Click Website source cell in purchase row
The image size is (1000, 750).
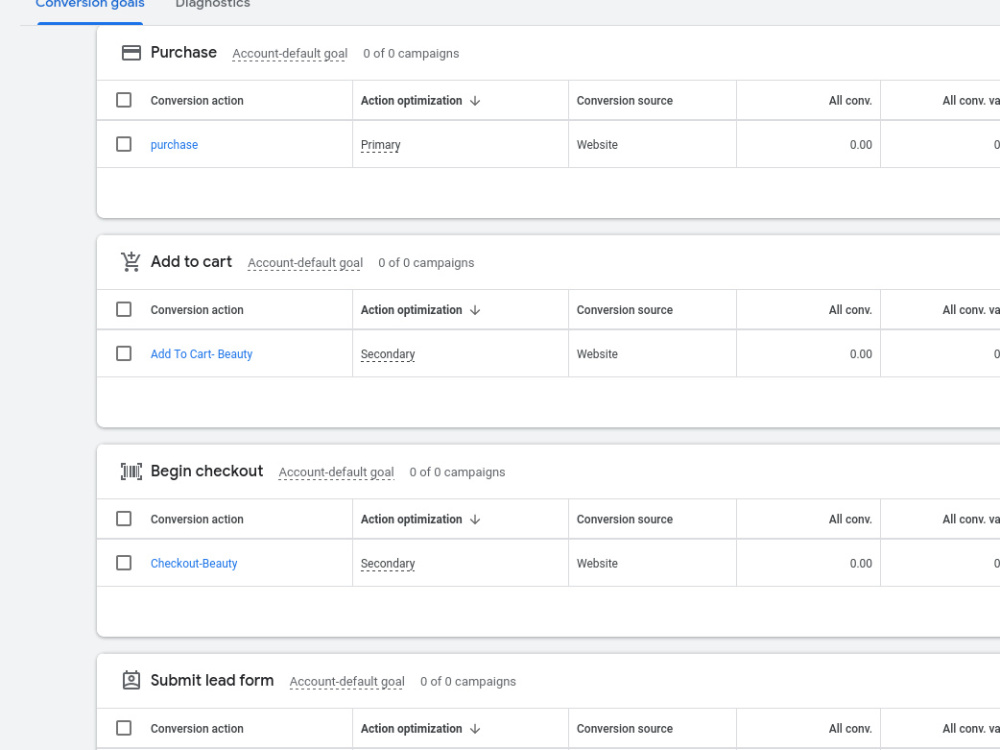(x=597, y=145)
